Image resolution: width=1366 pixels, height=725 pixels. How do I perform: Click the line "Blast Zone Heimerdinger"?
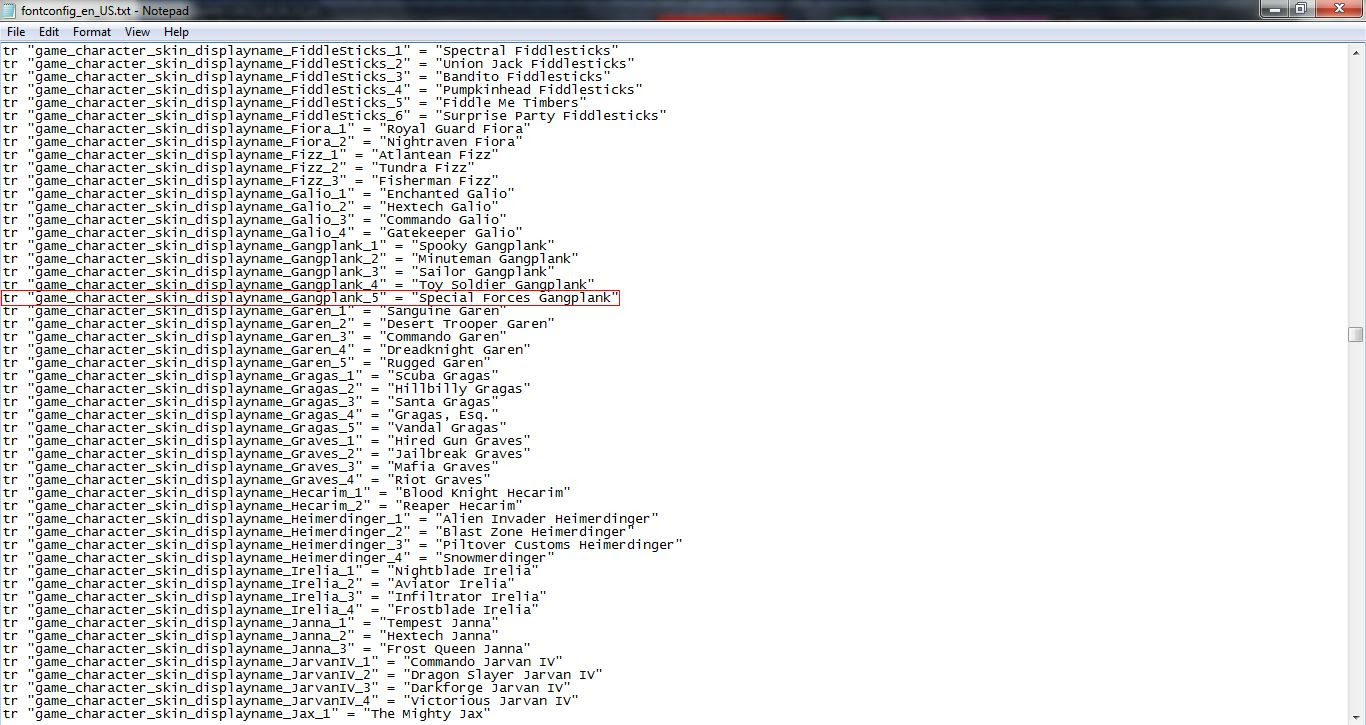tap(319, 531)
